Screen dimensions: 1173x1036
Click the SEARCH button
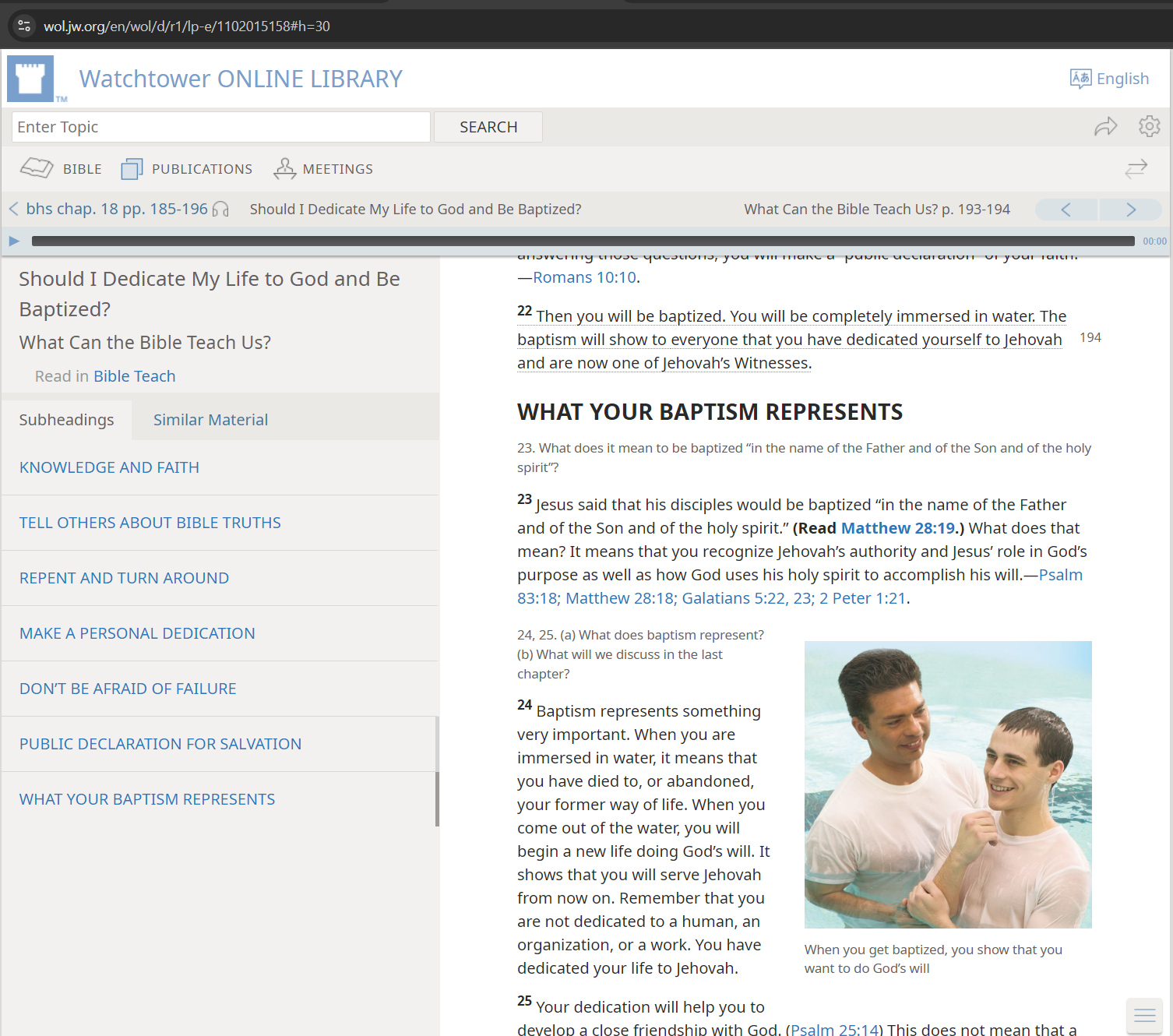point(488,127)
